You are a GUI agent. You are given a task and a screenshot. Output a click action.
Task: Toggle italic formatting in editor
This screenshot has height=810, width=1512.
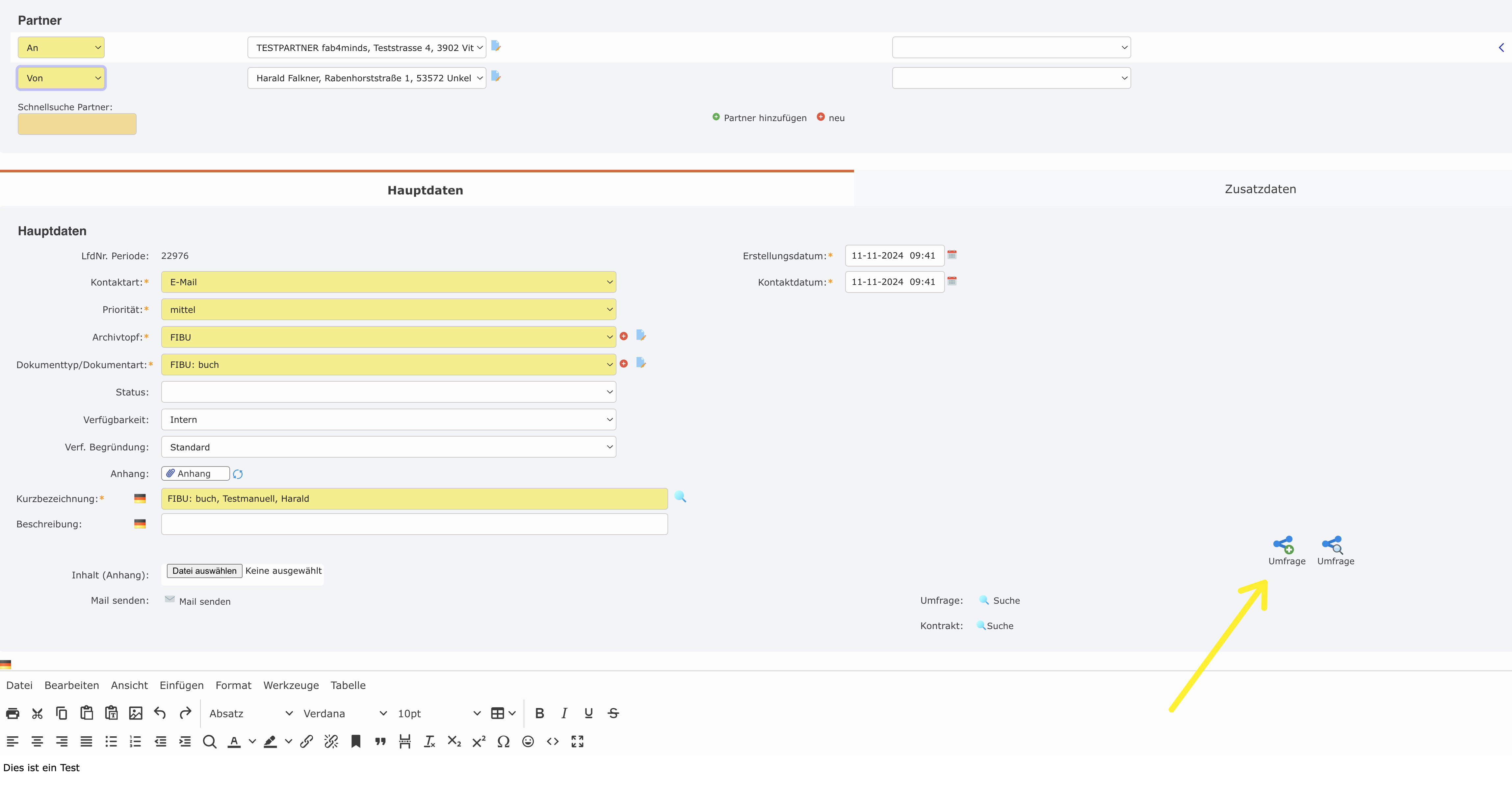point(564,713)
